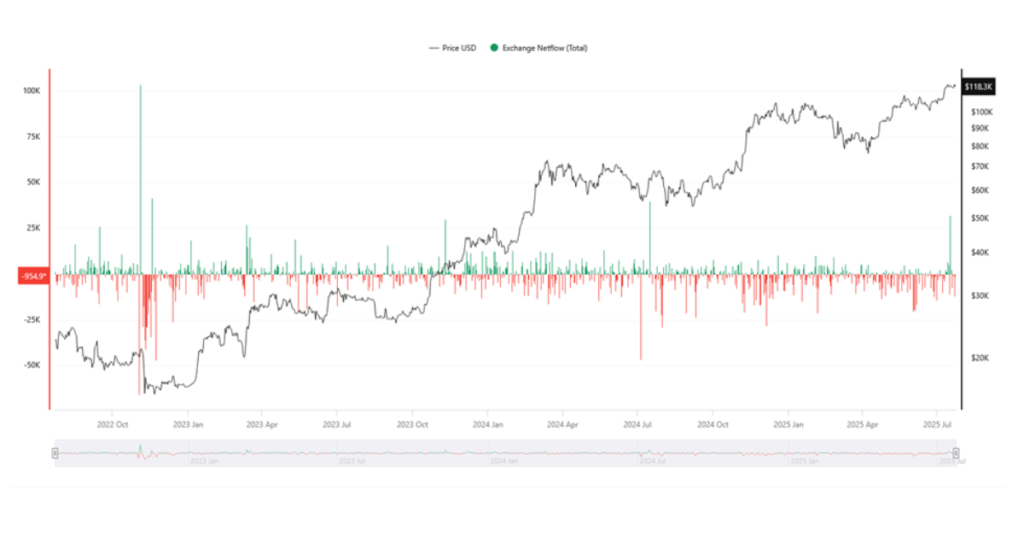Click the green Exchange Netflow legend dot
This screenshot has width=1024, height=536.
tap(494, 48)
